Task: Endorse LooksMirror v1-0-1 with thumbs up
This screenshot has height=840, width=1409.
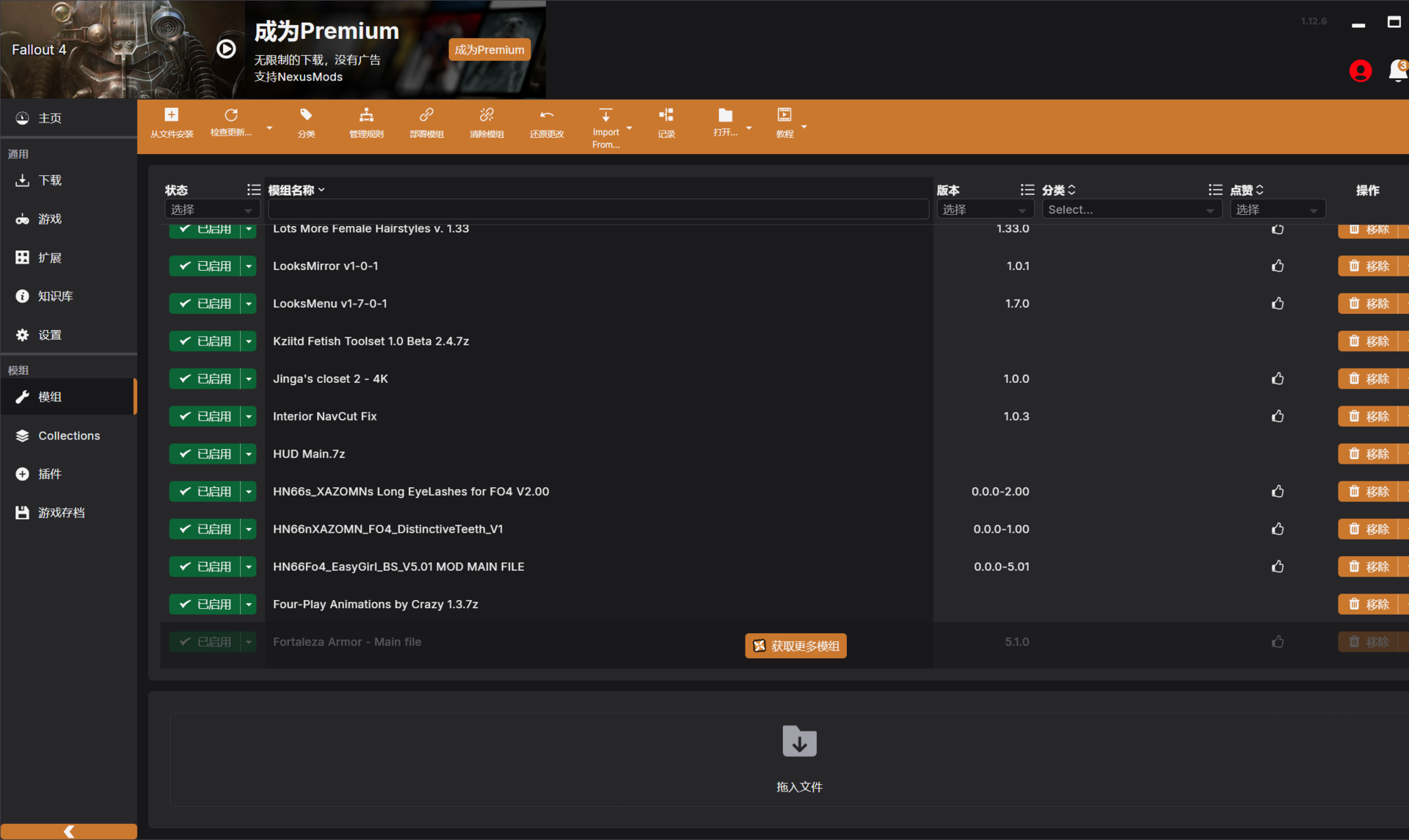Action: pos(1278,266)
